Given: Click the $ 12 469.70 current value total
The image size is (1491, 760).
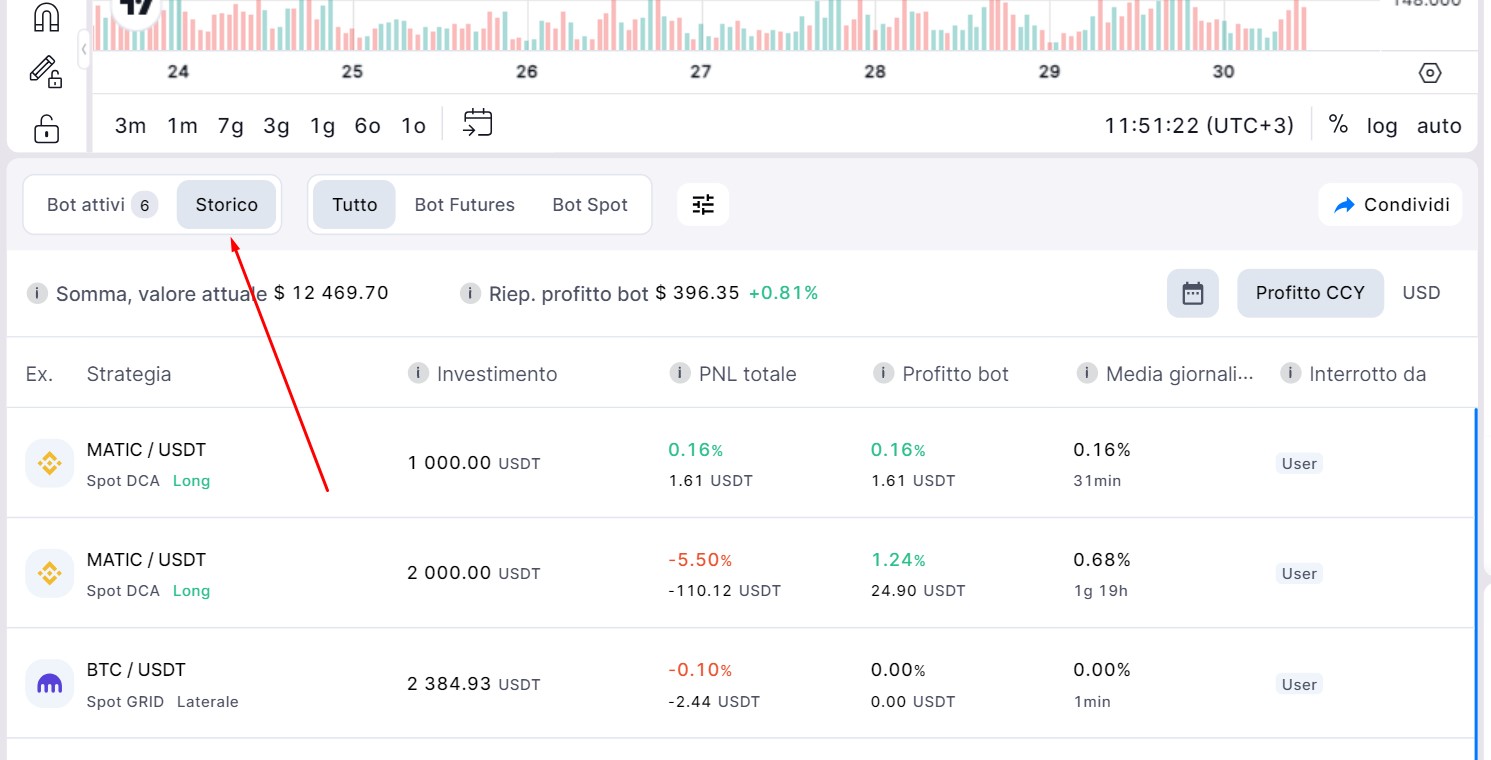Looking at the screenshot, I should (x=331, y=293).
